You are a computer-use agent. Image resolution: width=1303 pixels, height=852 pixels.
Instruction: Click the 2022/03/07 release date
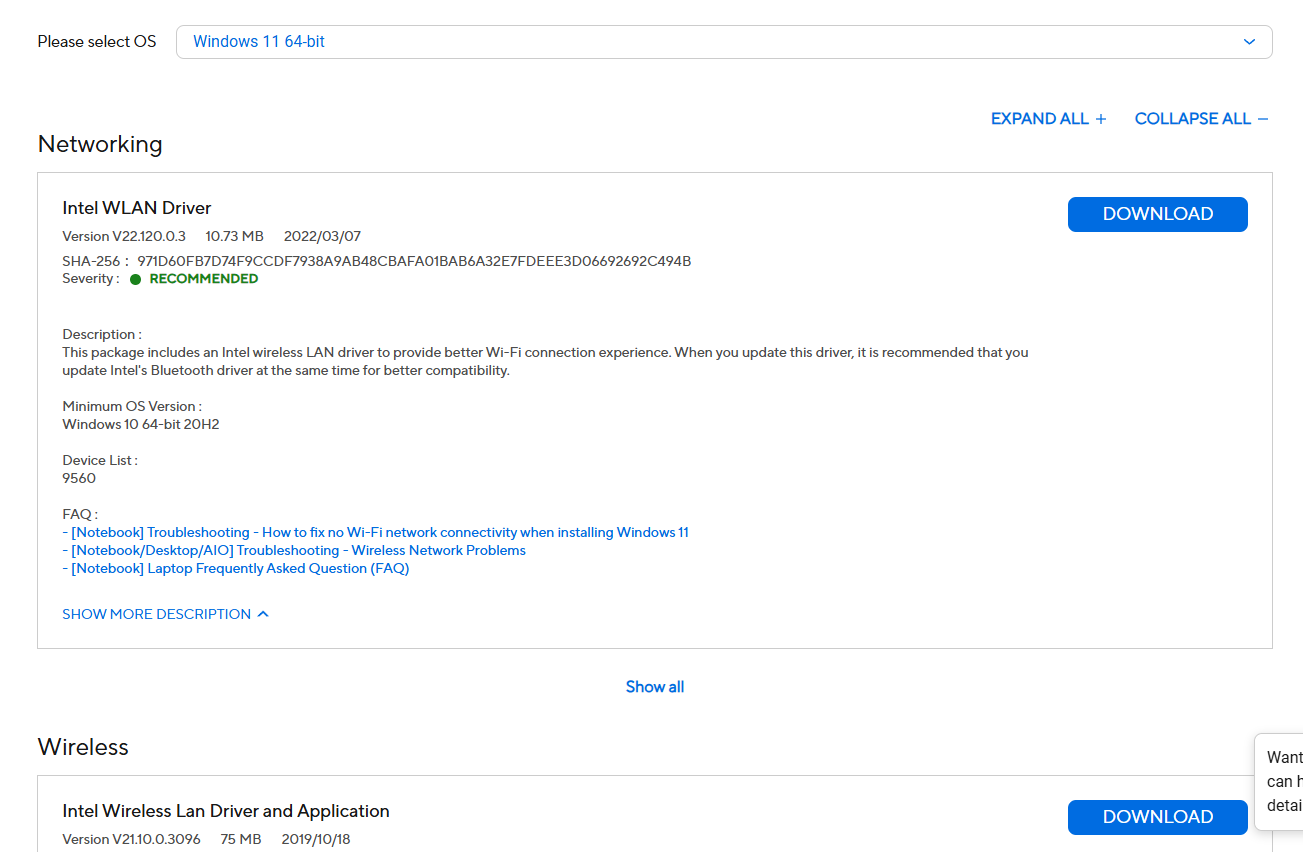(x=322, y=236)
